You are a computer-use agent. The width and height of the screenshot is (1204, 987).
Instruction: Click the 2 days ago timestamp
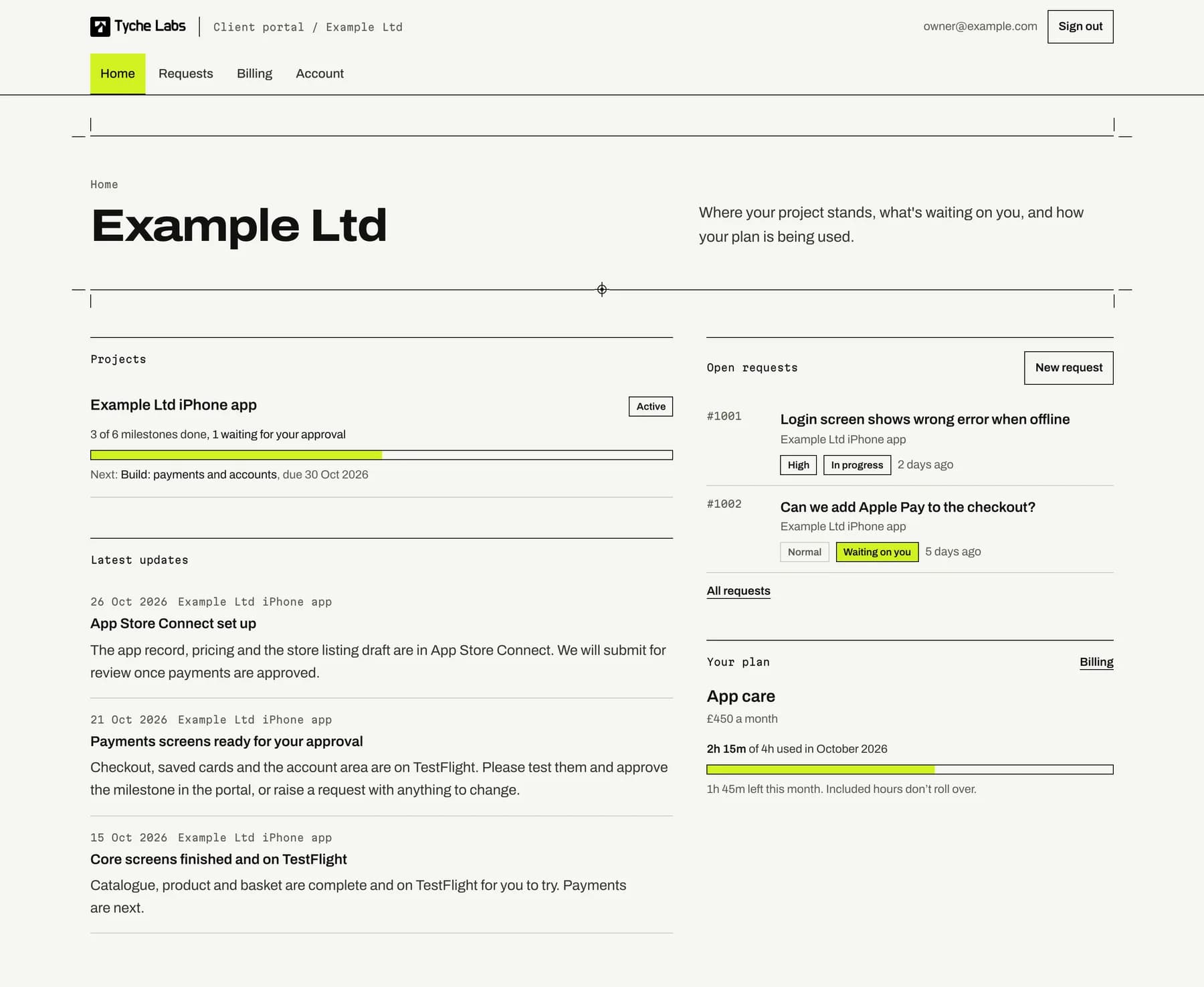click(x=925, y=464)
